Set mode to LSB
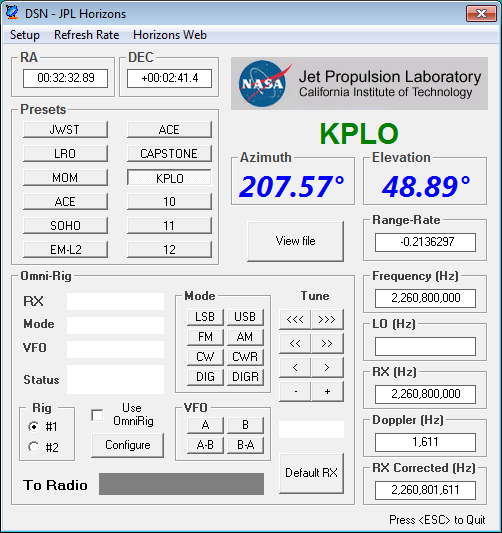 (205, 317)
